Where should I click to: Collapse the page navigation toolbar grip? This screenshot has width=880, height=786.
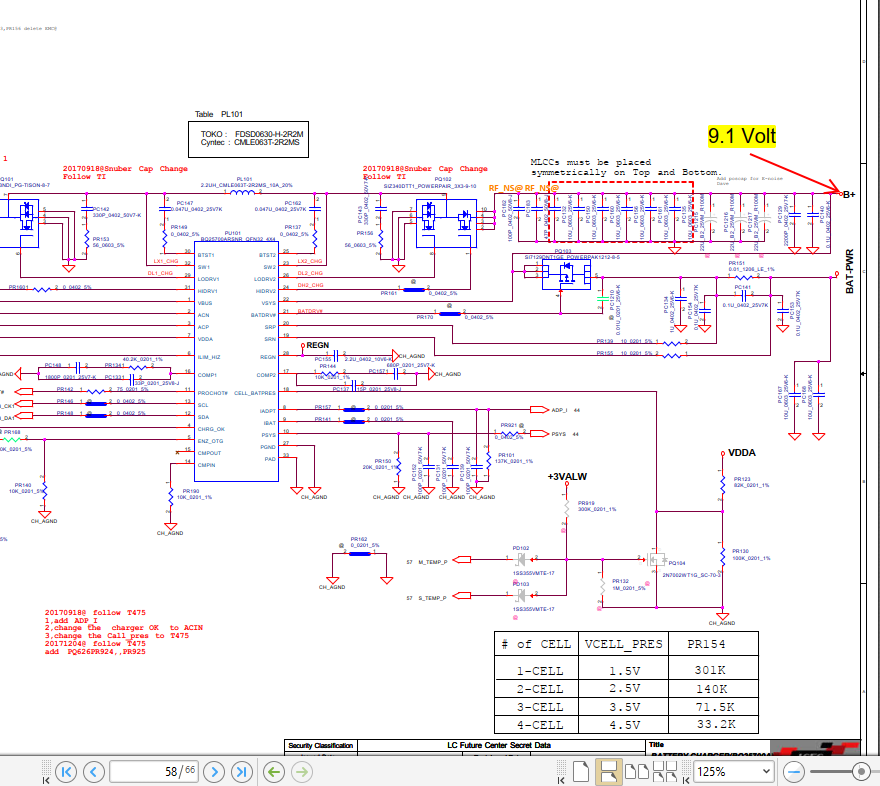point(46,772)
